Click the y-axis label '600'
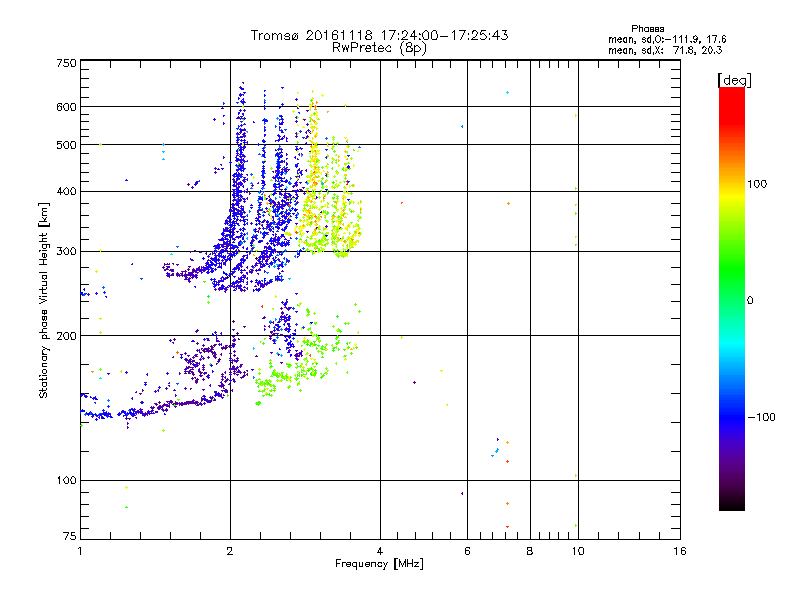 point(66,107)
